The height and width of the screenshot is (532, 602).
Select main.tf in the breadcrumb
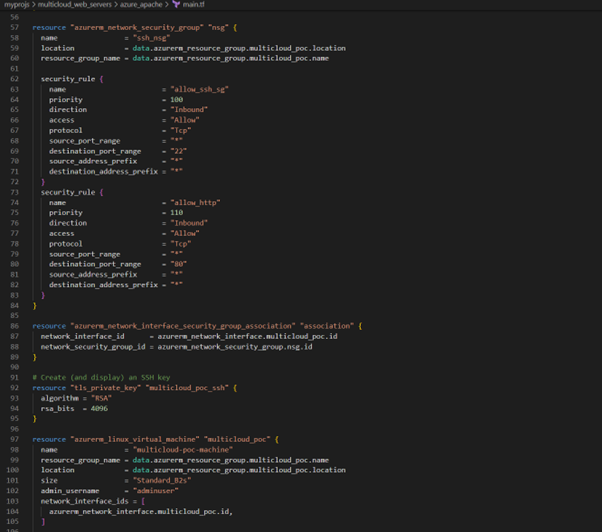point(194,5)
